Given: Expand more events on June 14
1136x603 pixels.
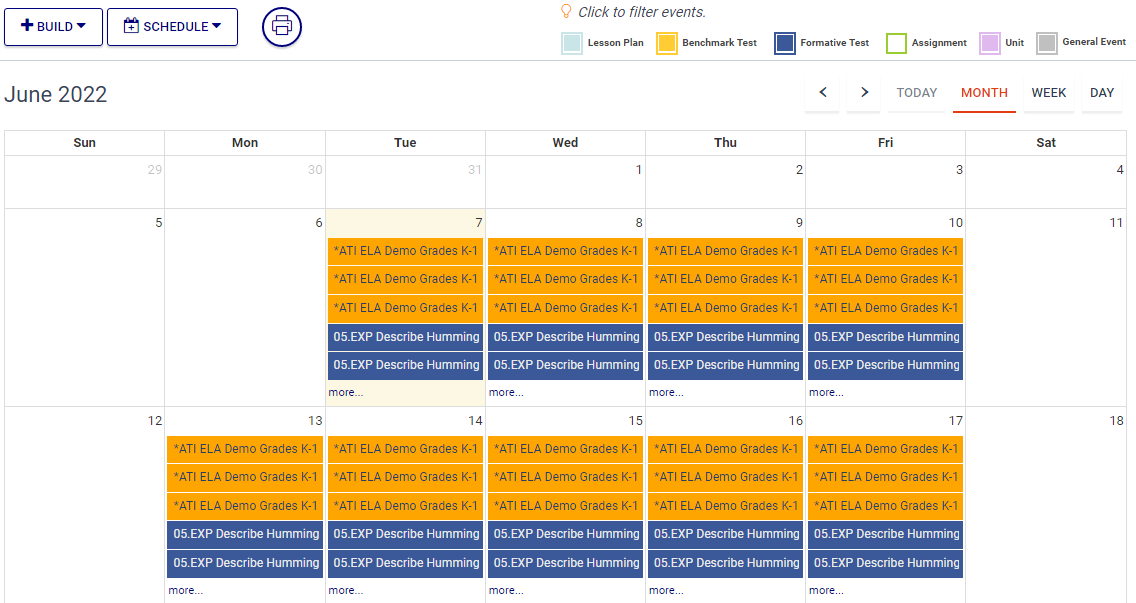Looking at the screenshot, I should pyautogui.click(x=346, y=590).
